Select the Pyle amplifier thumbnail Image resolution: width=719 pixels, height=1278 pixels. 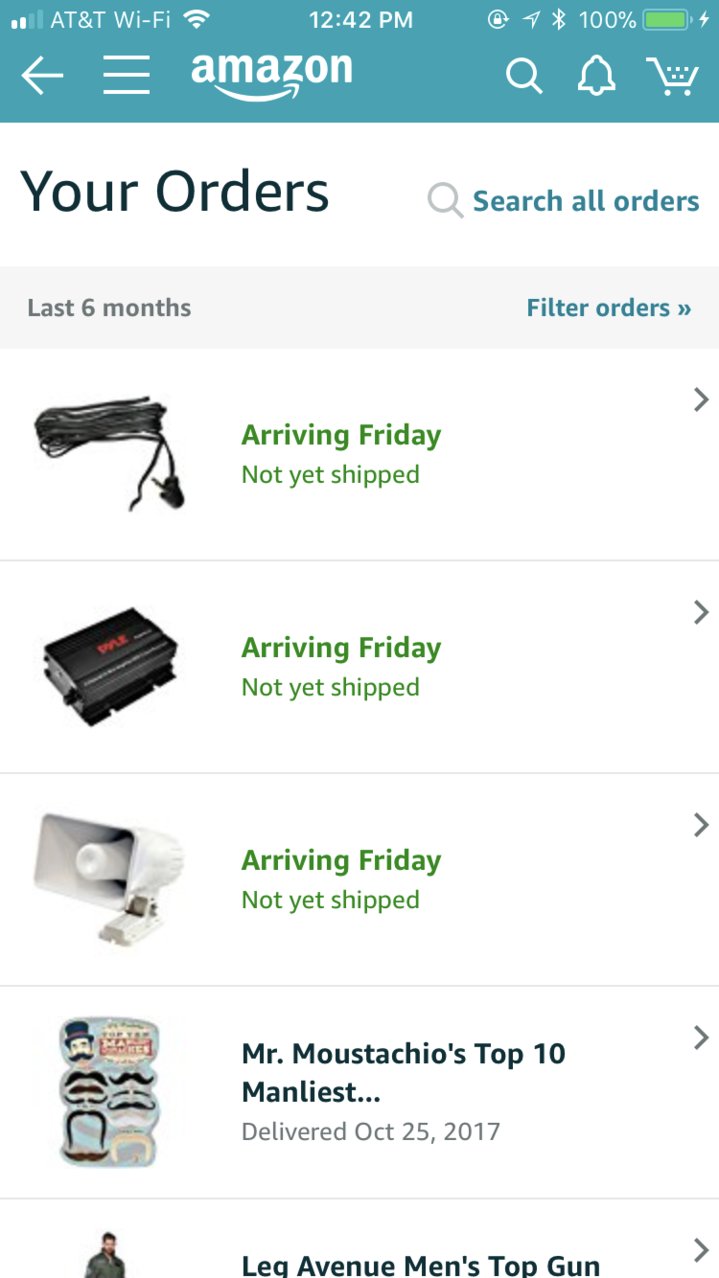[110, 667]
